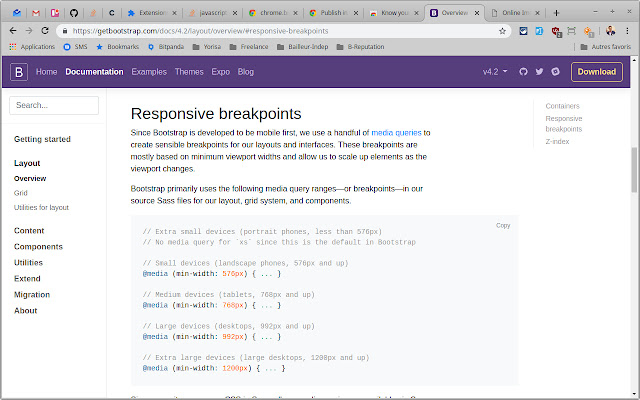Open Expo in the Bootstrap navbar

coord(220,72)
